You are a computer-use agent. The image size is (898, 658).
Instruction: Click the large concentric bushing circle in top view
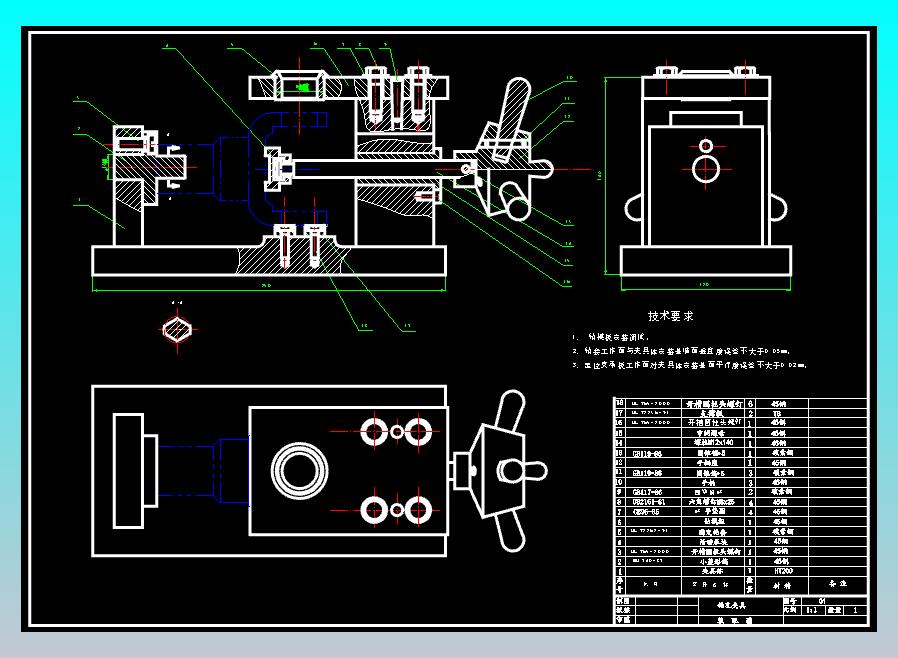pyautogui.click(x=299, y=471)
